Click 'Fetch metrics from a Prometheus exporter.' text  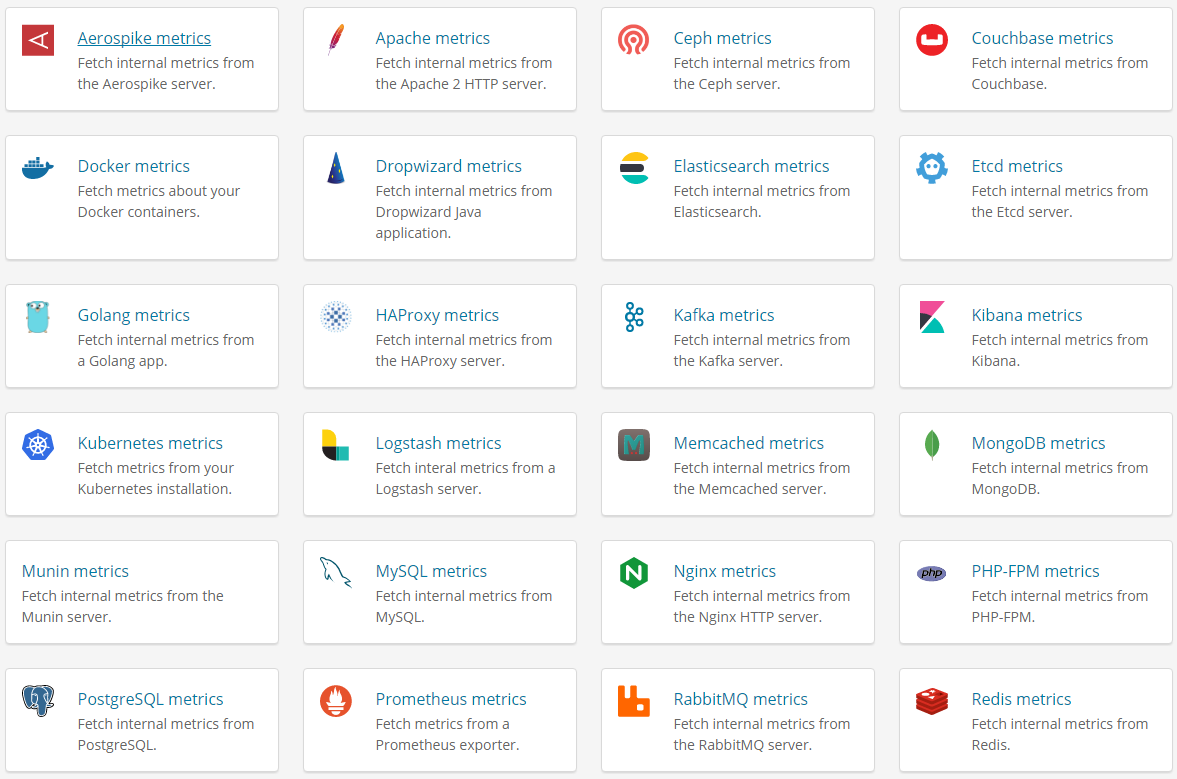click(447, 735)
